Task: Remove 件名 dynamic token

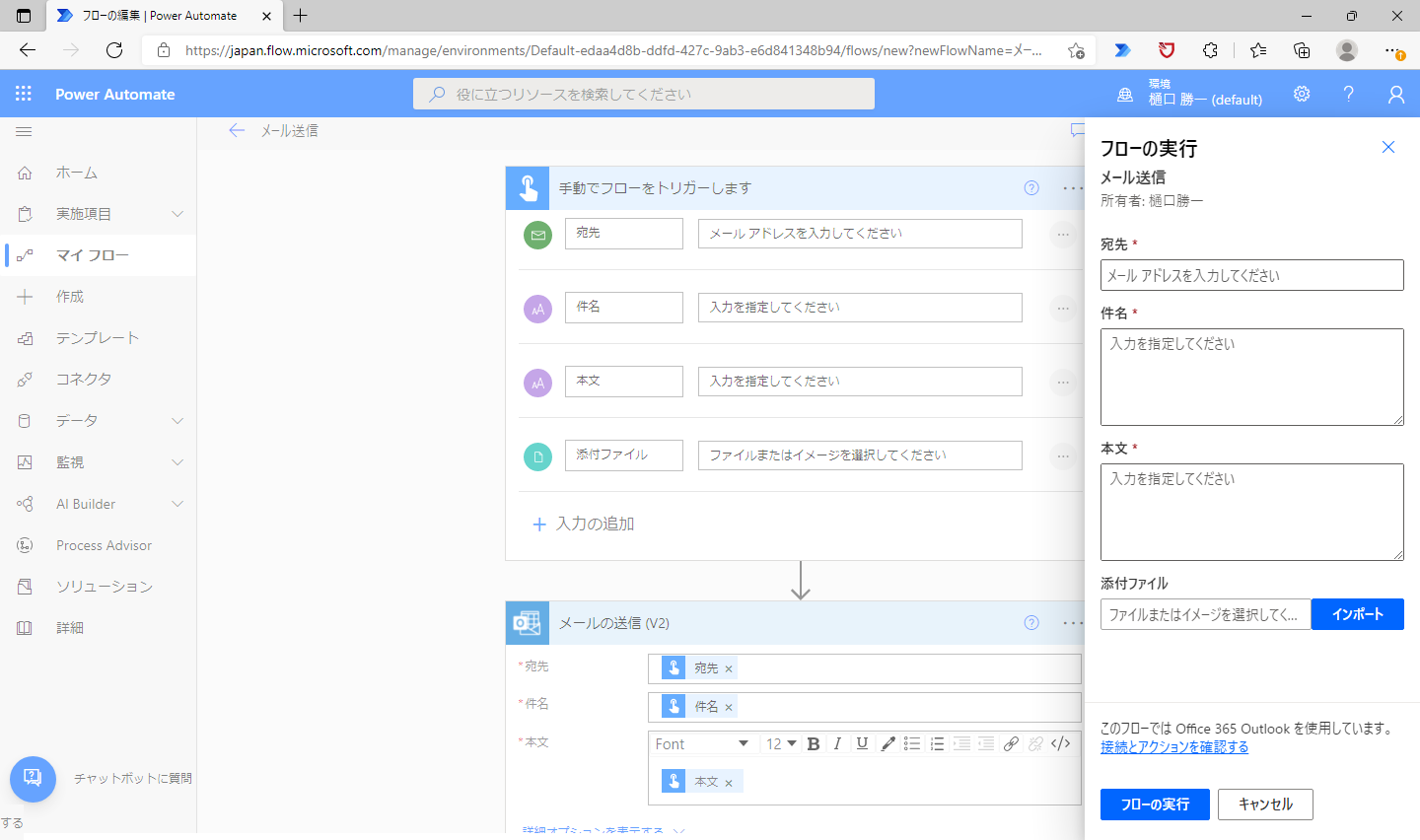Action: 729,708
